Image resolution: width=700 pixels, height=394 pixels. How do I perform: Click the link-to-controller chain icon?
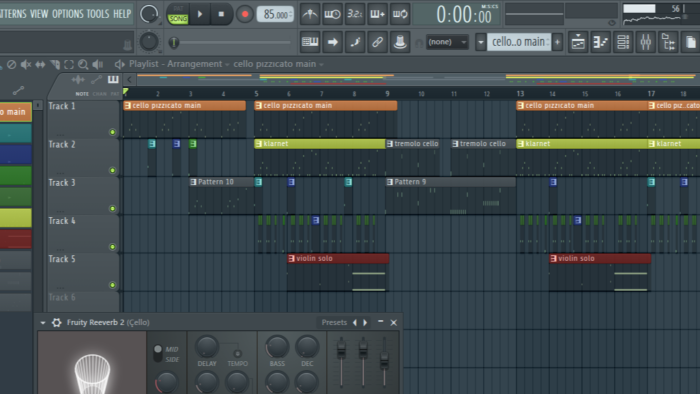click(377, 42)
